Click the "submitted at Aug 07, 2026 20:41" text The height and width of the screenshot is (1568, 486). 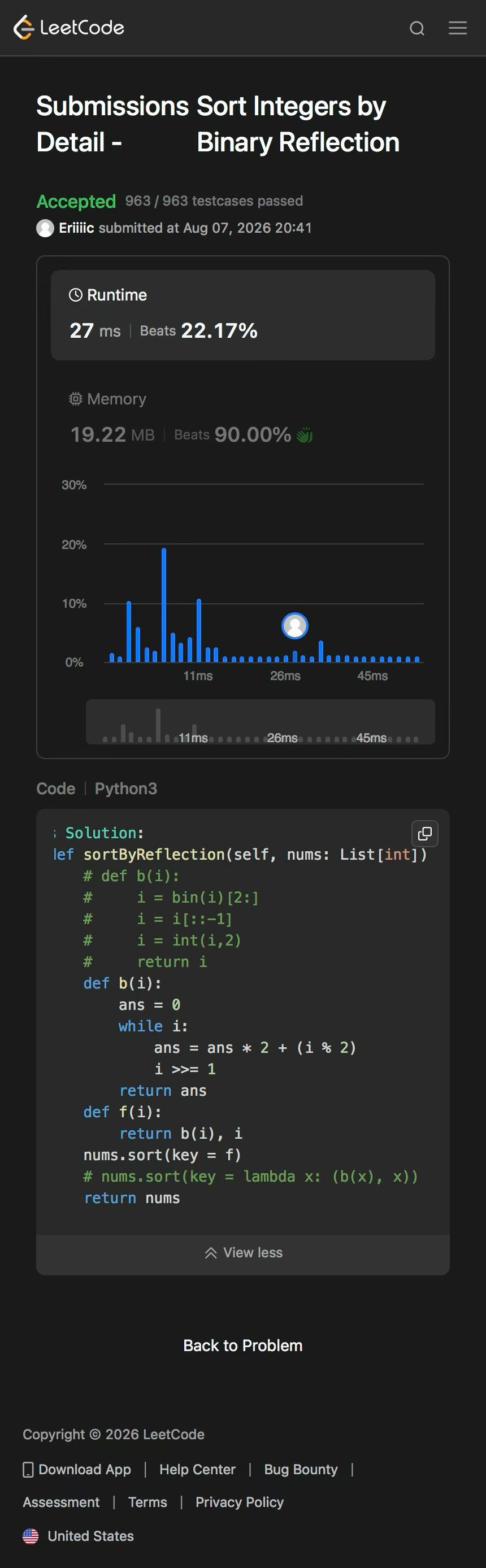pos(205,228)
